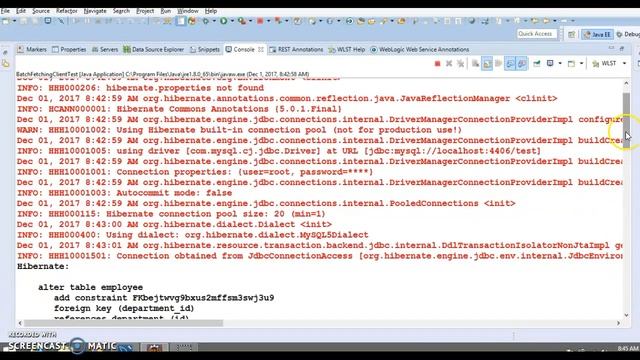Switch to the WLST Help tab

(x=347, y=49)
